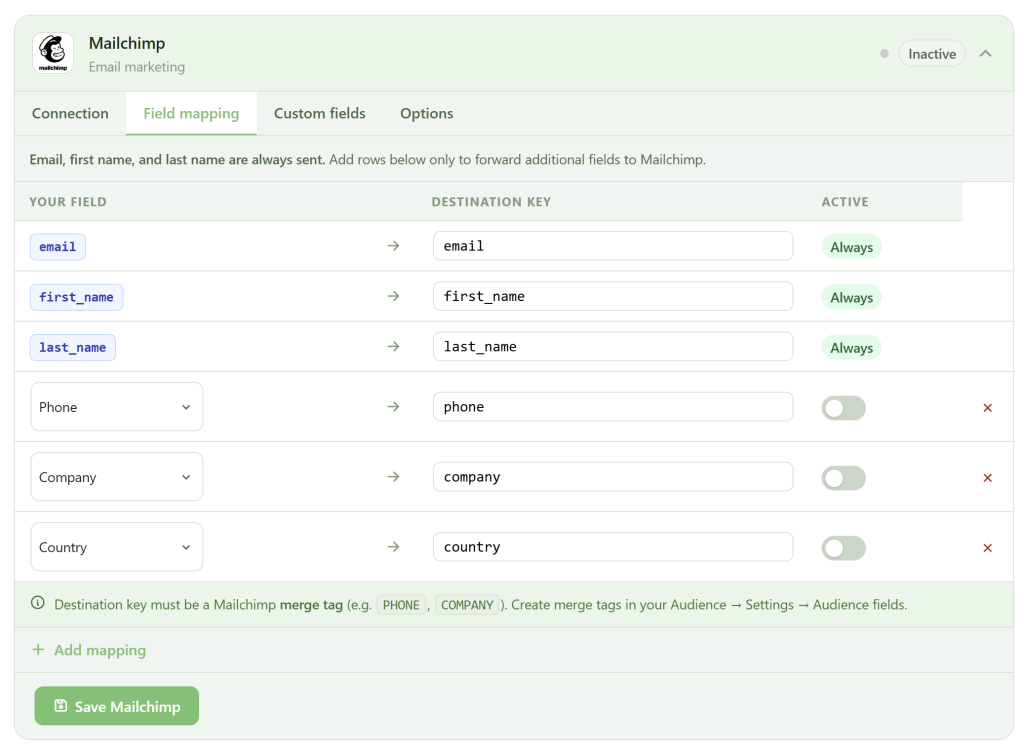The image size is (1024, 749).
Task: Enable the Country mapping toggle
Action: pos(844,548)
